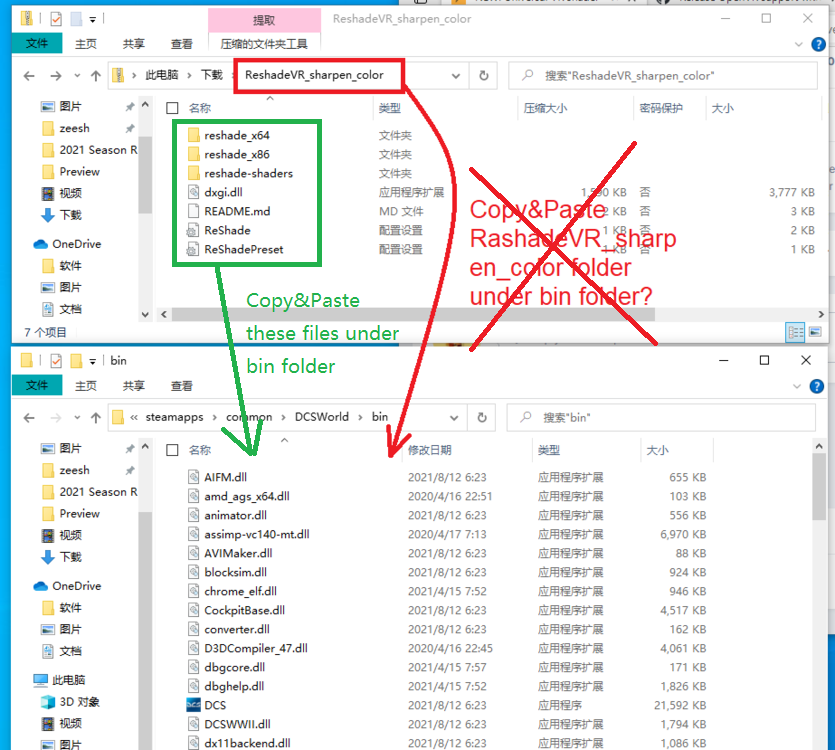Viewport: 835px width, 750px height.
Task: Open Help icon in top window
Action: tap(818, 44)
